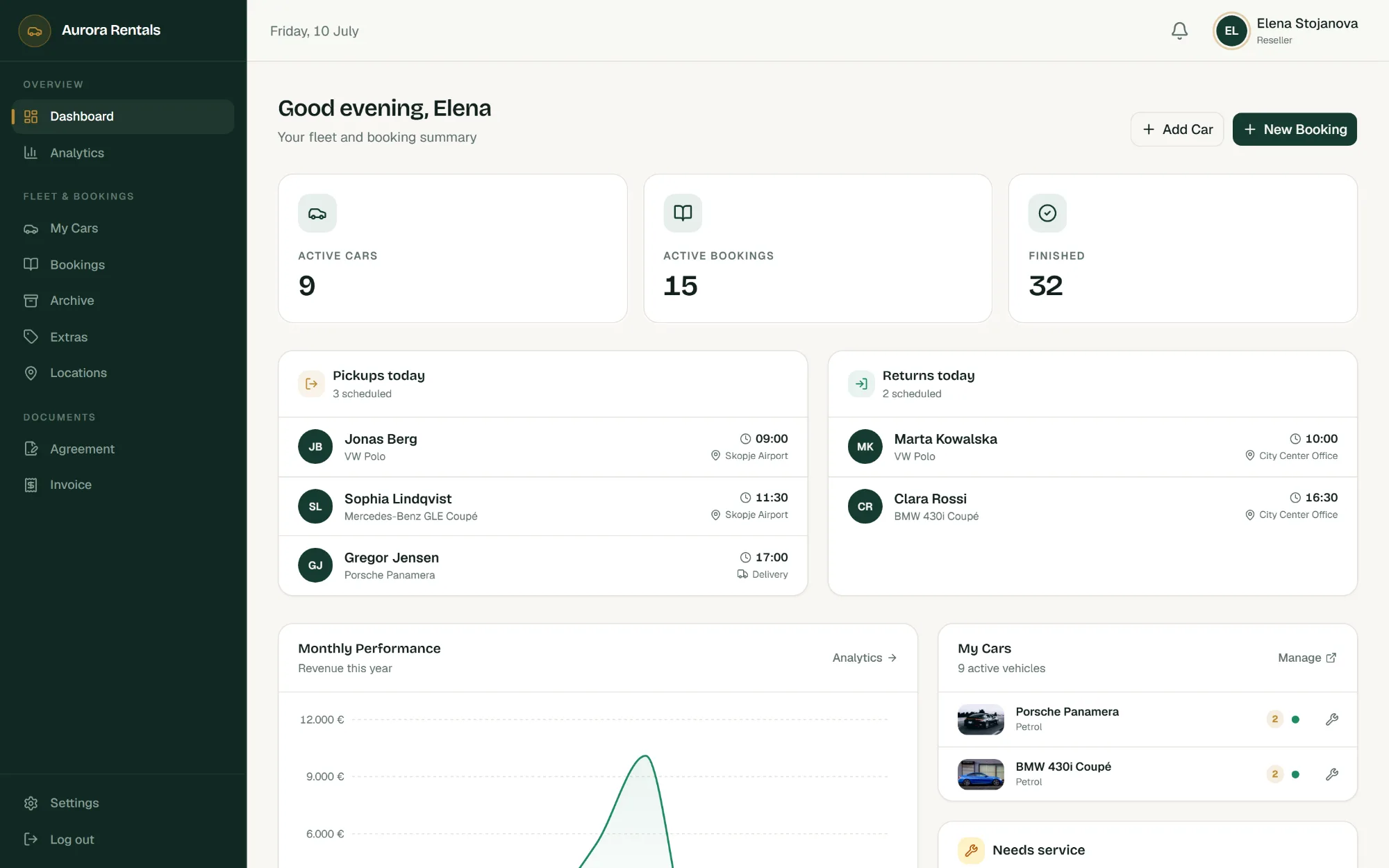
Task: Select the Sophia Lindqvist pickup name
Action: coord(398,499)
